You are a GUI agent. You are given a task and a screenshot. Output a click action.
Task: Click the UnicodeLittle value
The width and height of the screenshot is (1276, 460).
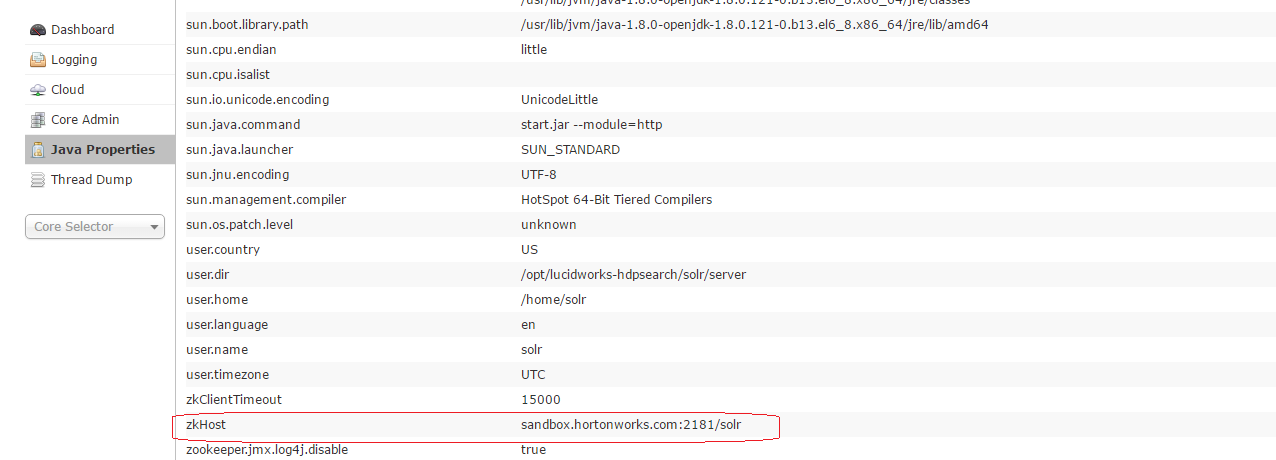tap(560, 100)
